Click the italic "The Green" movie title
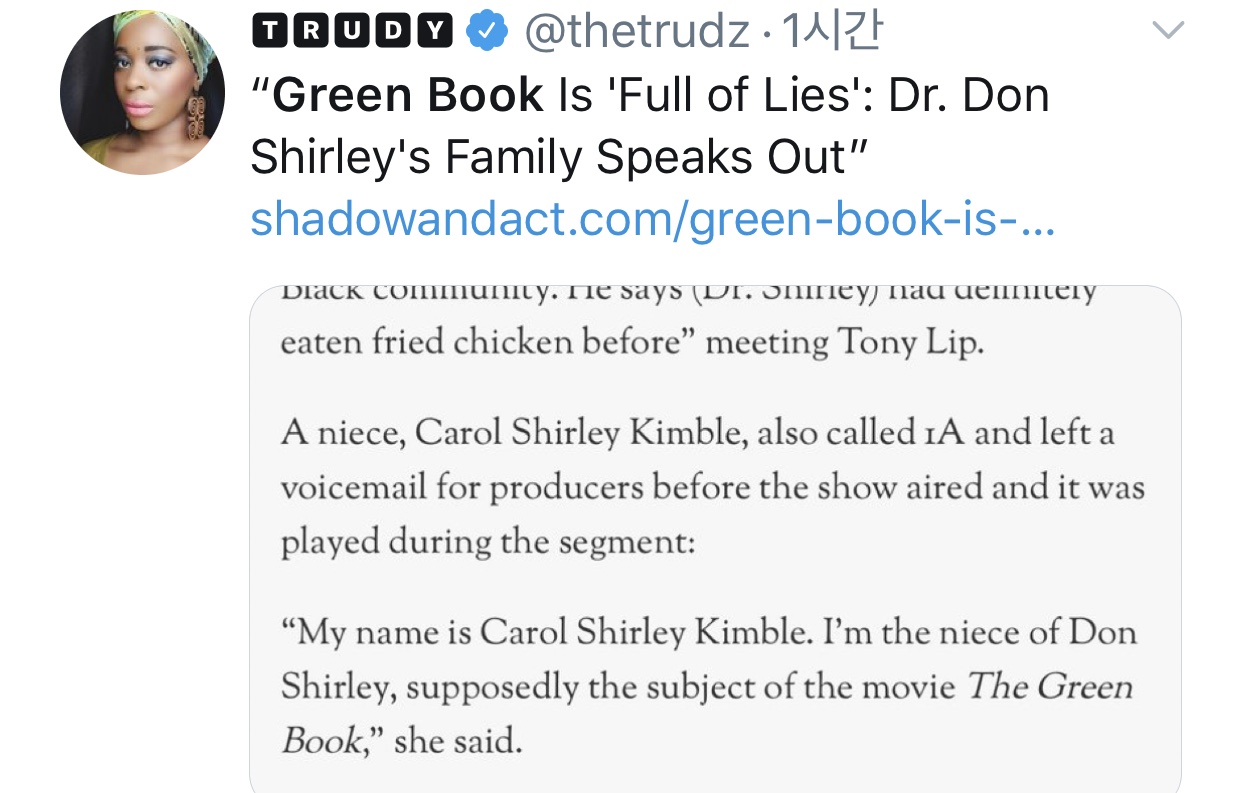This screenshot has height=793, width=1242. (1050, 687)
